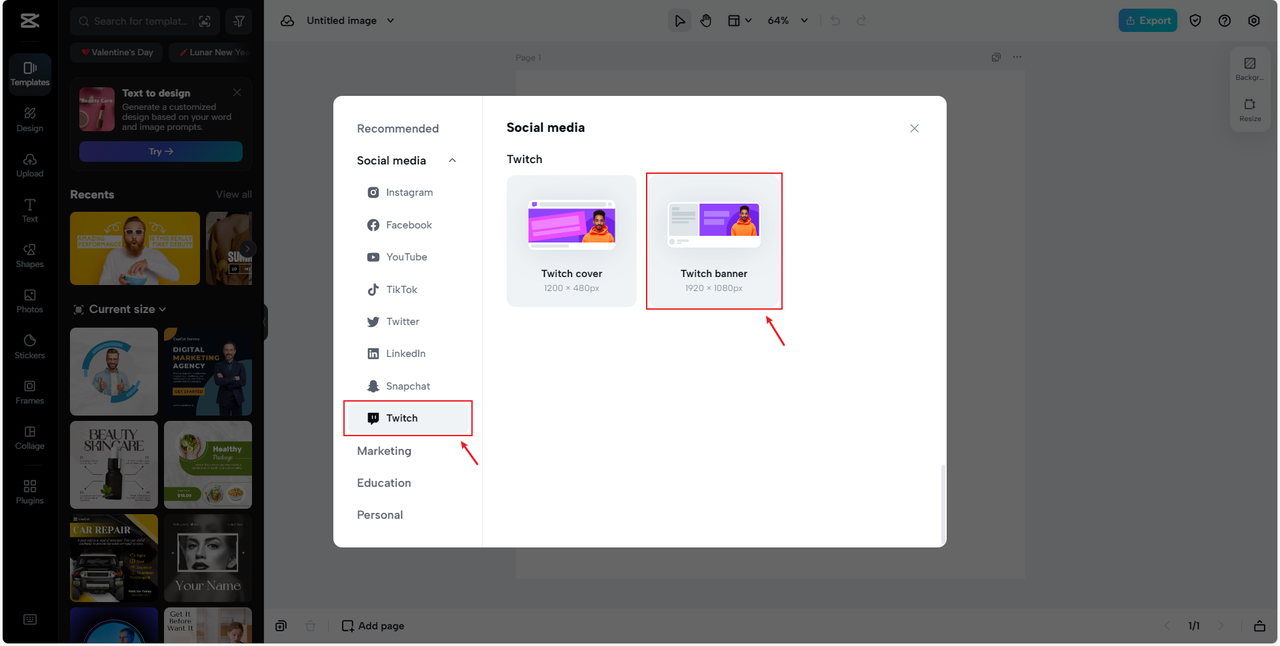This screenshot has width=1280, height=646.
Task: Open the Collage sidebar panel
Action: pyautogui.click(x=30, y=439)
